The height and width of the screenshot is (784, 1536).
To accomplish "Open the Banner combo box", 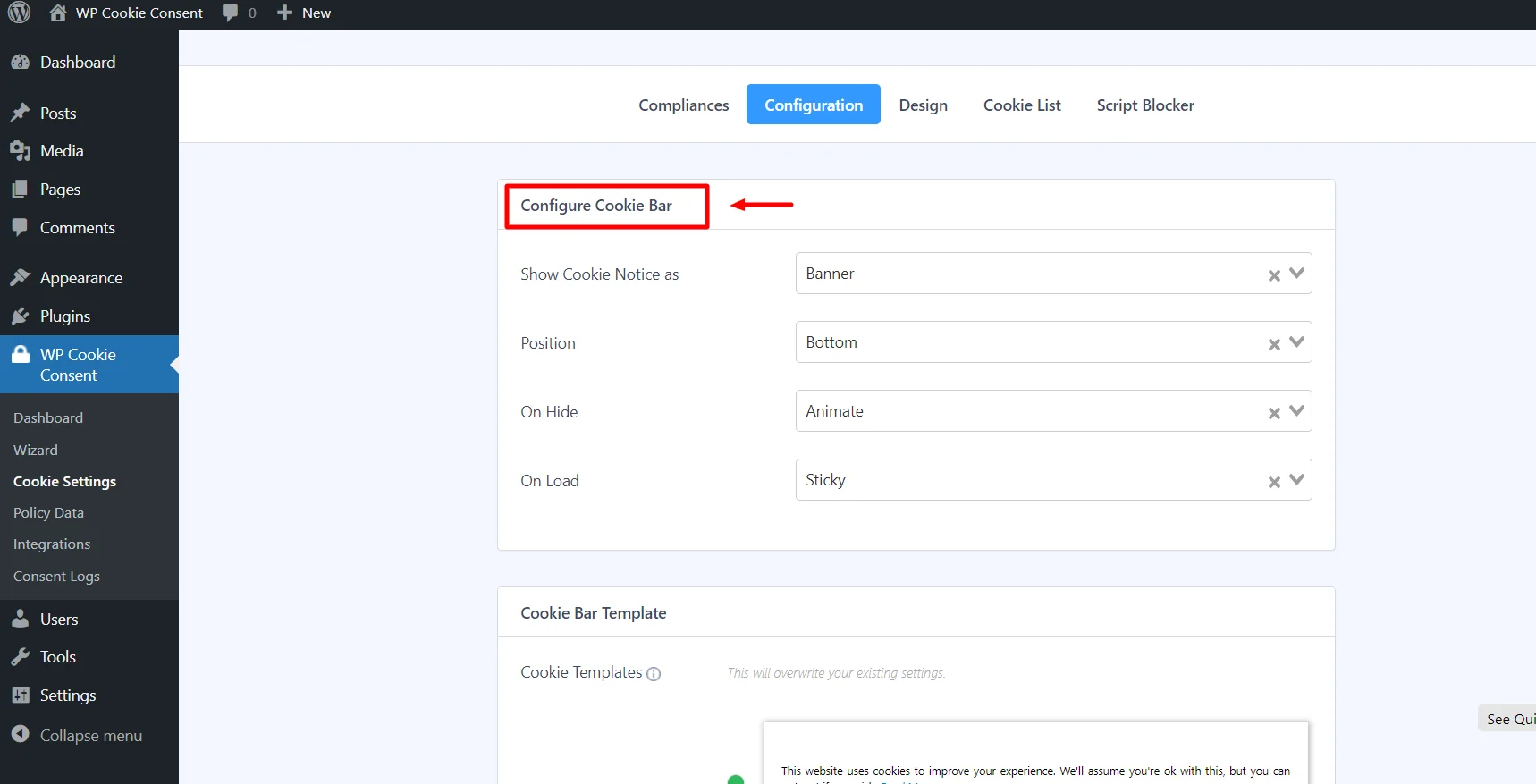I will [1053, 274].
